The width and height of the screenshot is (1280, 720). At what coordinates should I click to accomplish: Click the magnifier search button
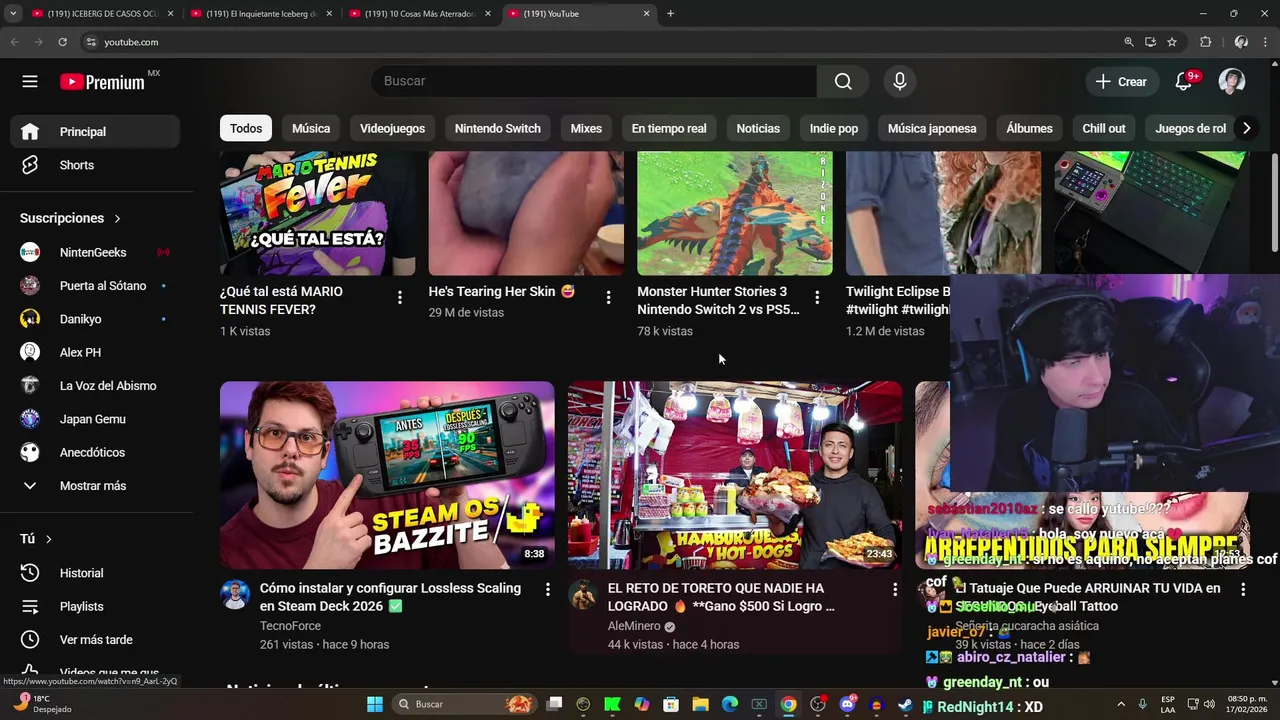pos(843,81)
